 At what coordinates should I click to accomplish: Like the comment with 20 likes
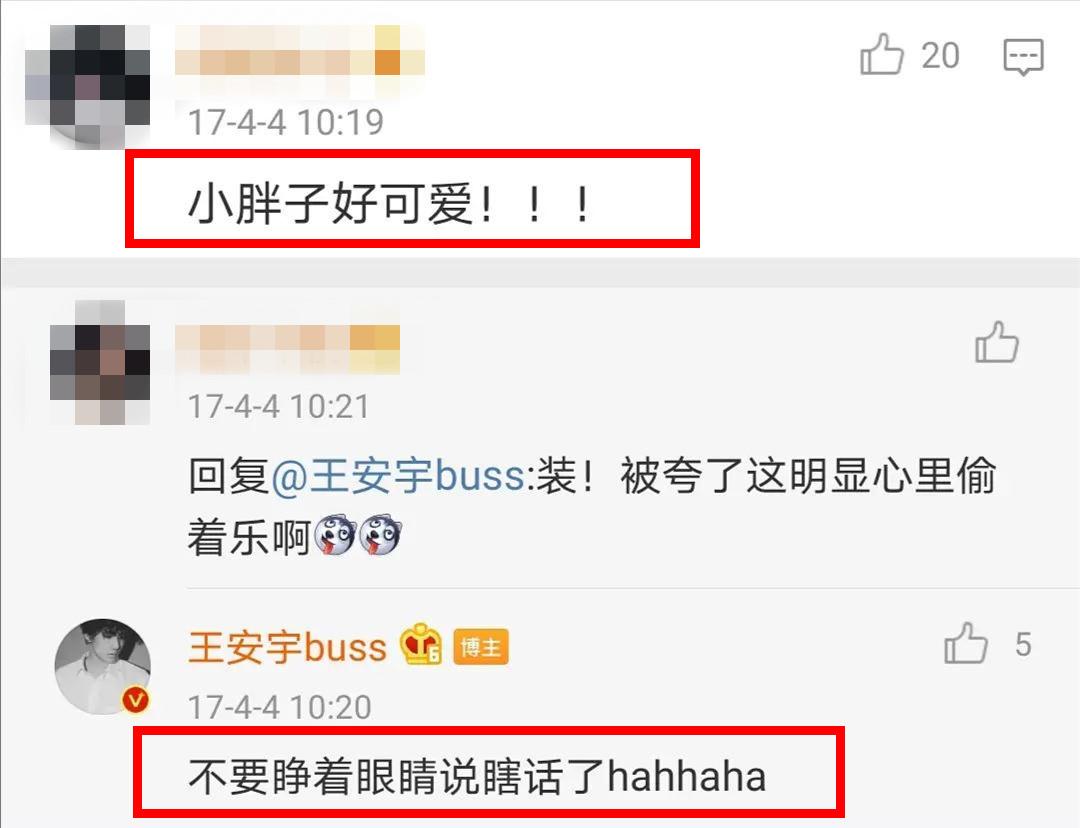pyautogui.click(x=881, y=54)
